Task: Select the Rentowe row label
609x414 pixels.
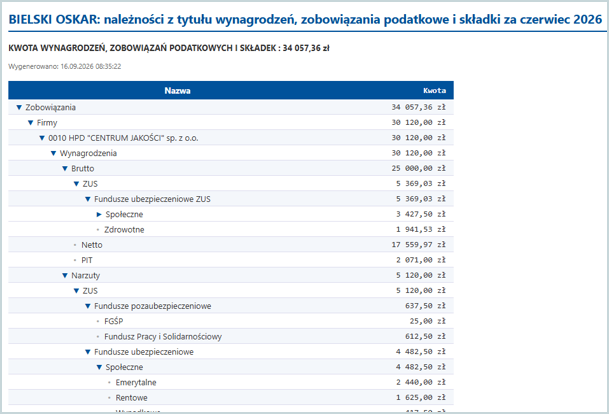Action: pyautogui.click(x=131, y=398)
